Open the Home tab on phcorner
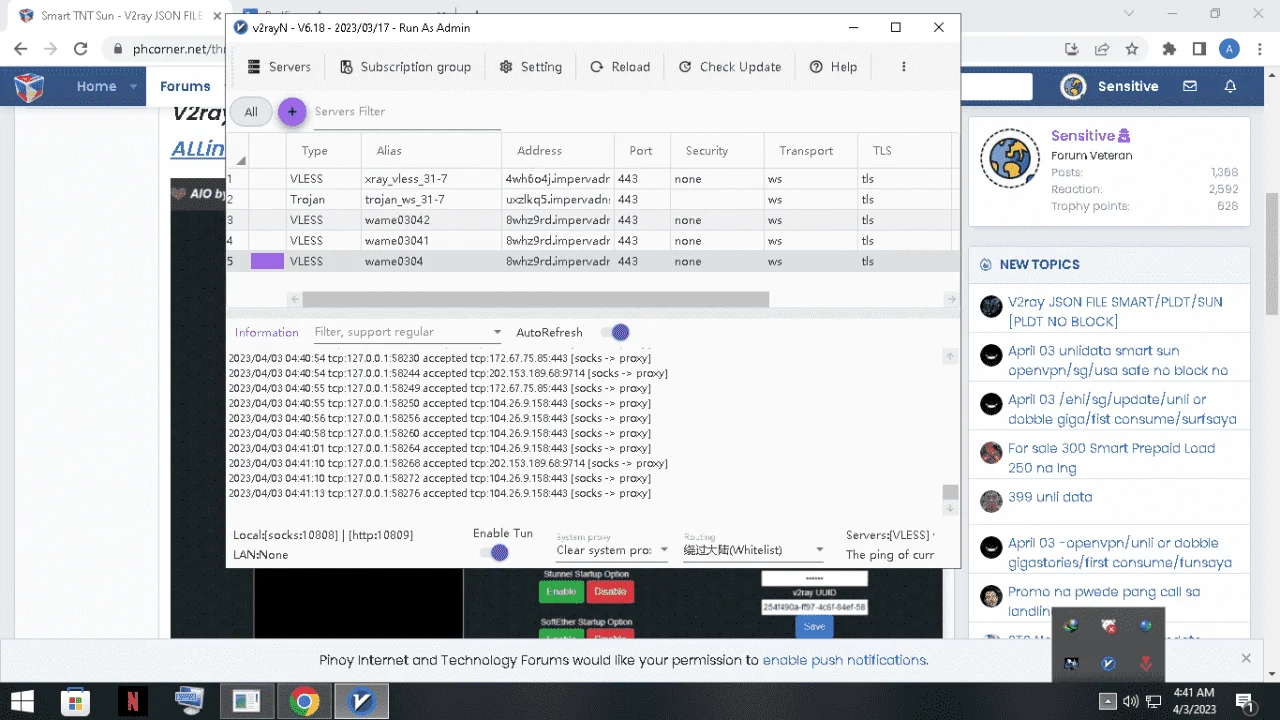The image size is (1280, 720). point(96,86)
